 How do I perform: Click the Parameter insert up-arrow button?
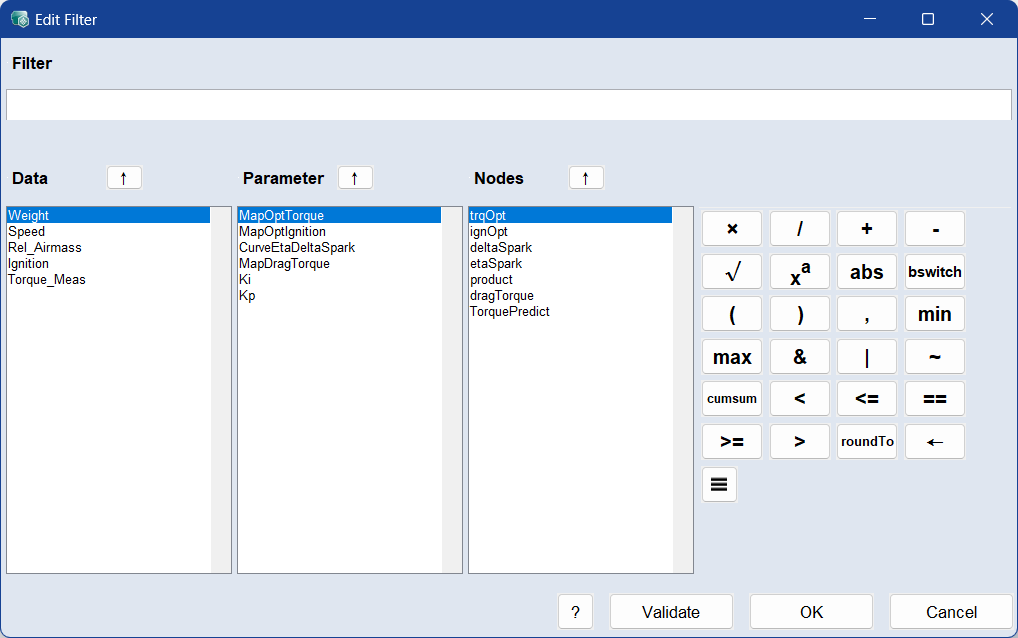click(x=355, y=178)
